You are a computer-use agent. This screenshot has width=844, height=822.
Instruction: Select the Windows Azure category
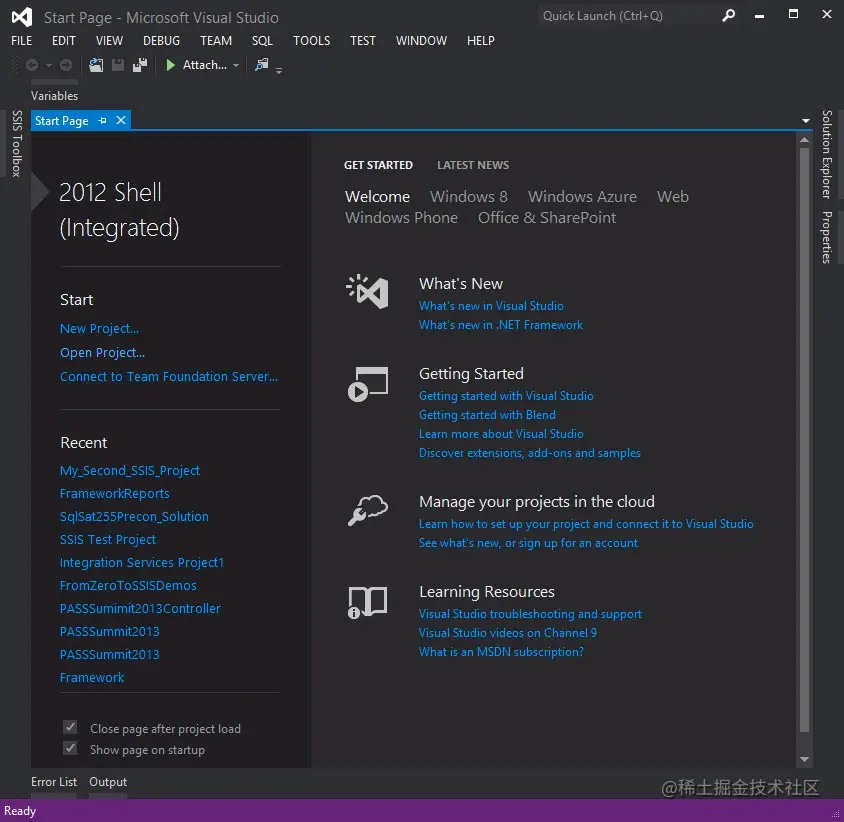click(582, 196)
